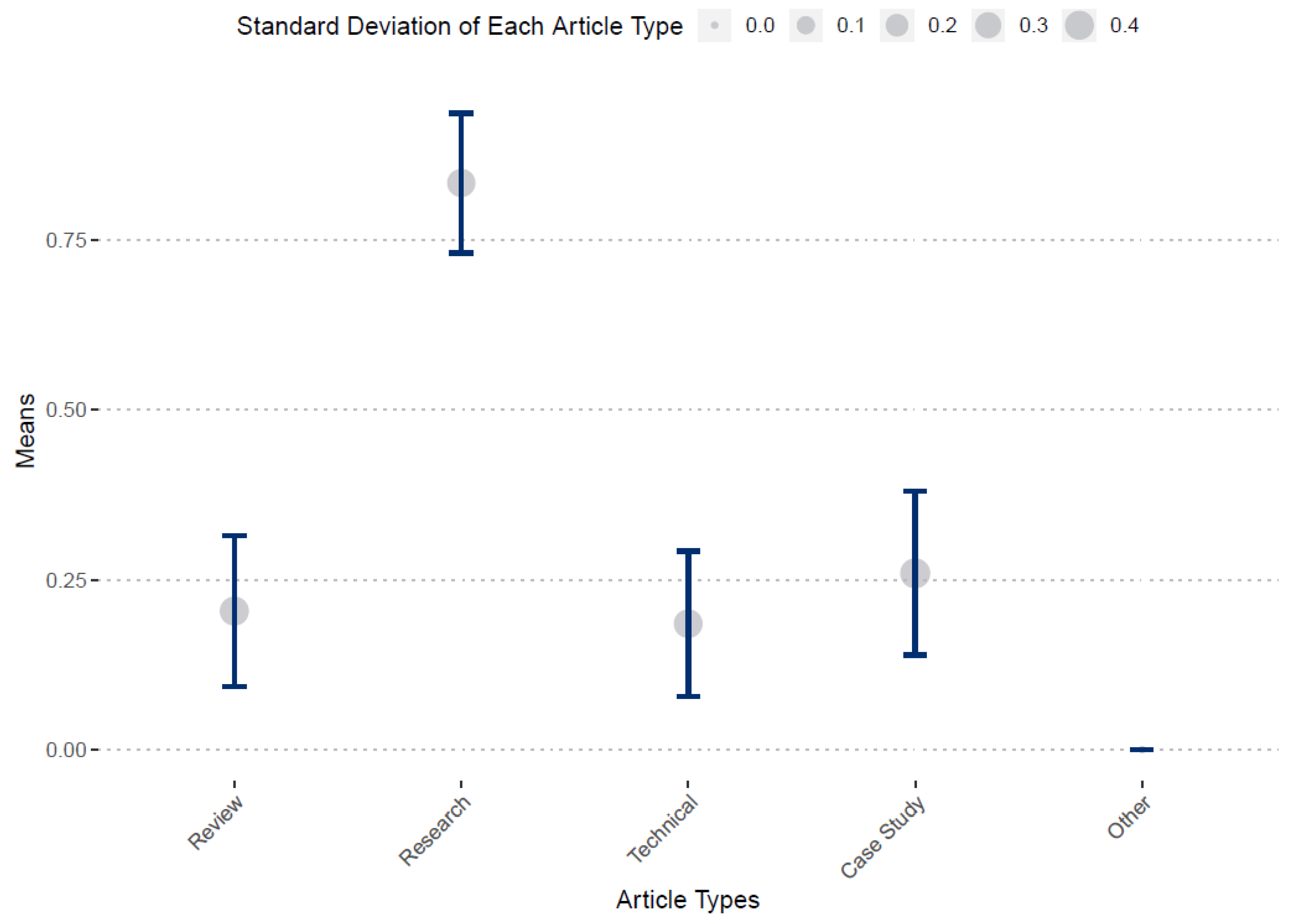Click the Technical x-axis label
The image size is (1295, 924).
click(662, 830)
